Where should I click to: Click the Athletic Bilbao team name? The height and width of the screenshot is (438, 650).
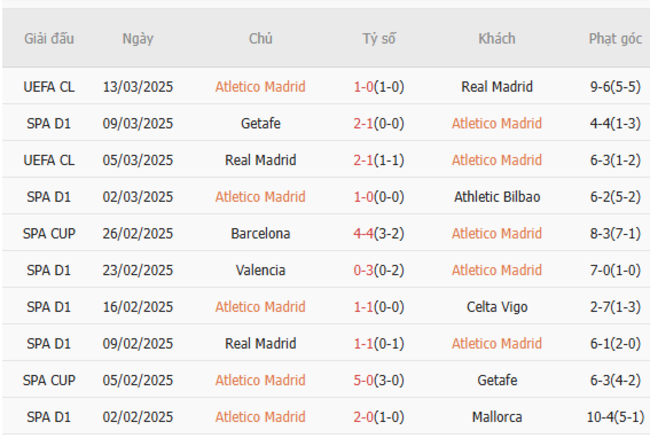tap(497, 197)
